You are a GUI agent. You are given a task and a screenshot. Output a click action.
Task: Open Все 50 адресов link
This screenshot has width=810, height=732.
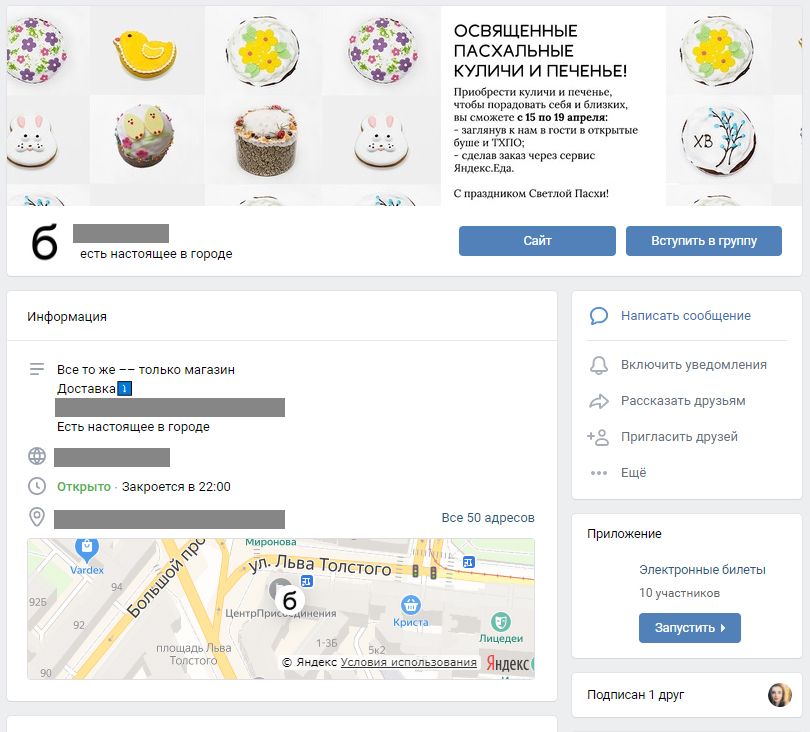coord(488,518)
